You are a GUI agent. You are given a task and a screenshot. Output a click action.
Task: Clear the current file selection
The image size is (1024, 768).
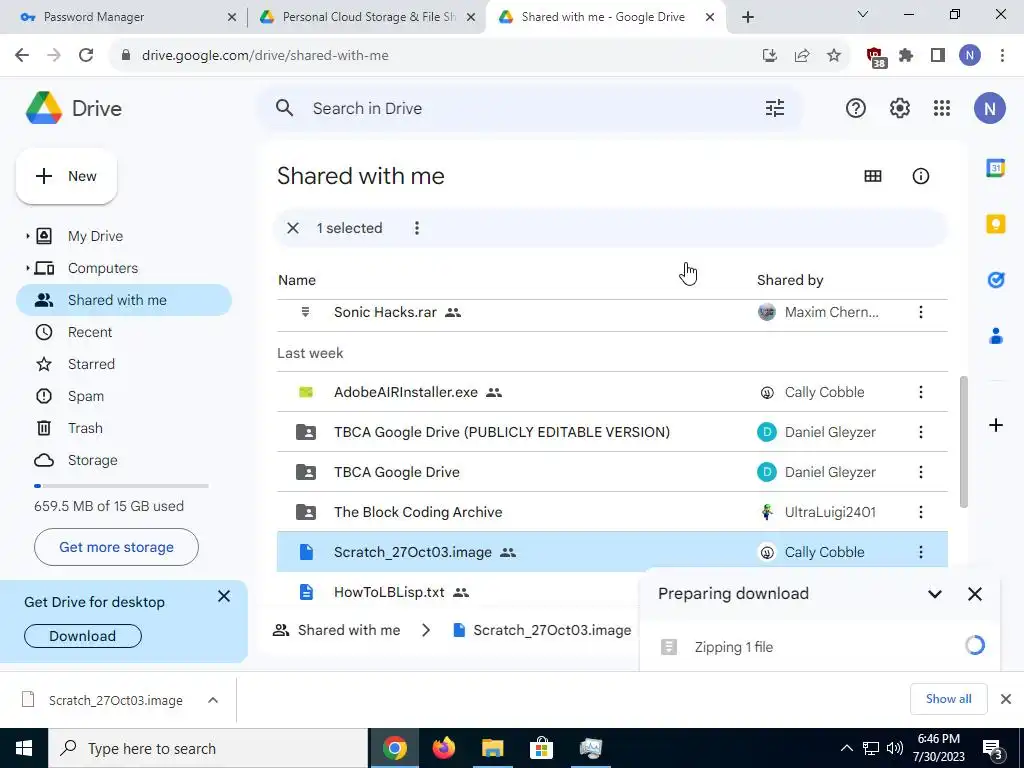[293, 228]
